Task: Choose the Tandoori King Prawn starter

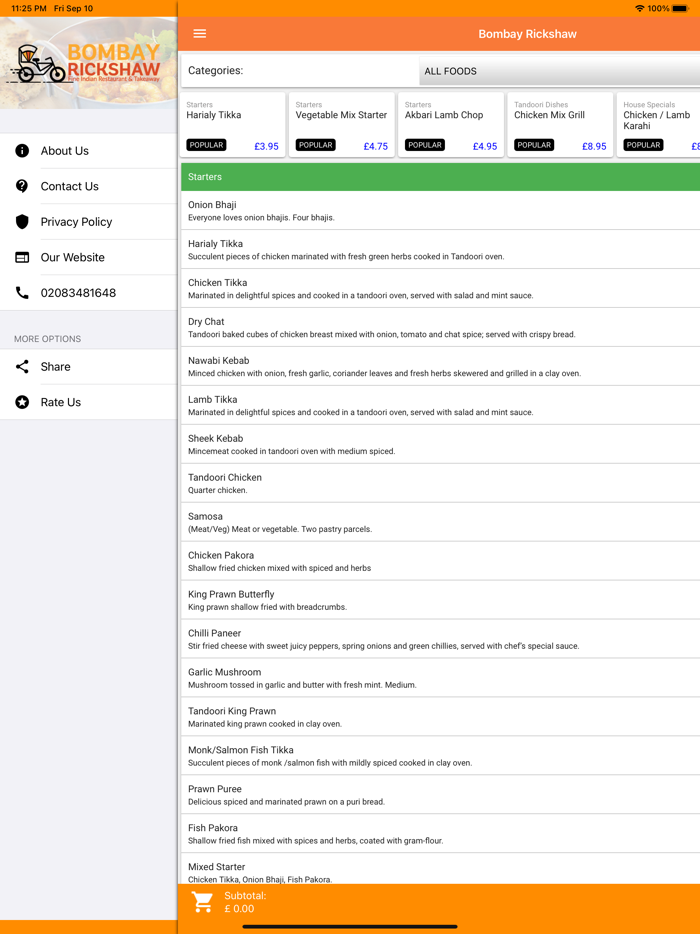Action: coord(440,717)
